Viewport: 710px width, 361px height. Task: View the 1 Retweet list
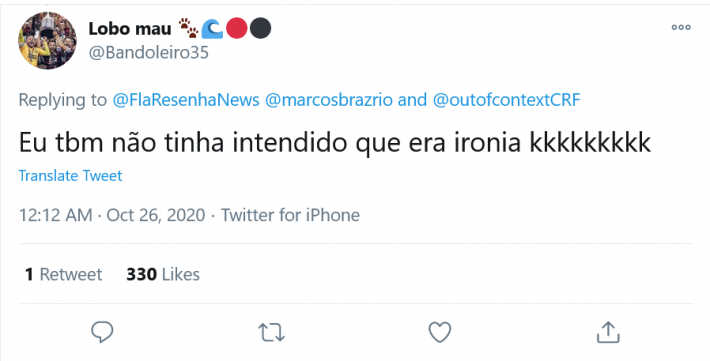(x=63, y=274)
